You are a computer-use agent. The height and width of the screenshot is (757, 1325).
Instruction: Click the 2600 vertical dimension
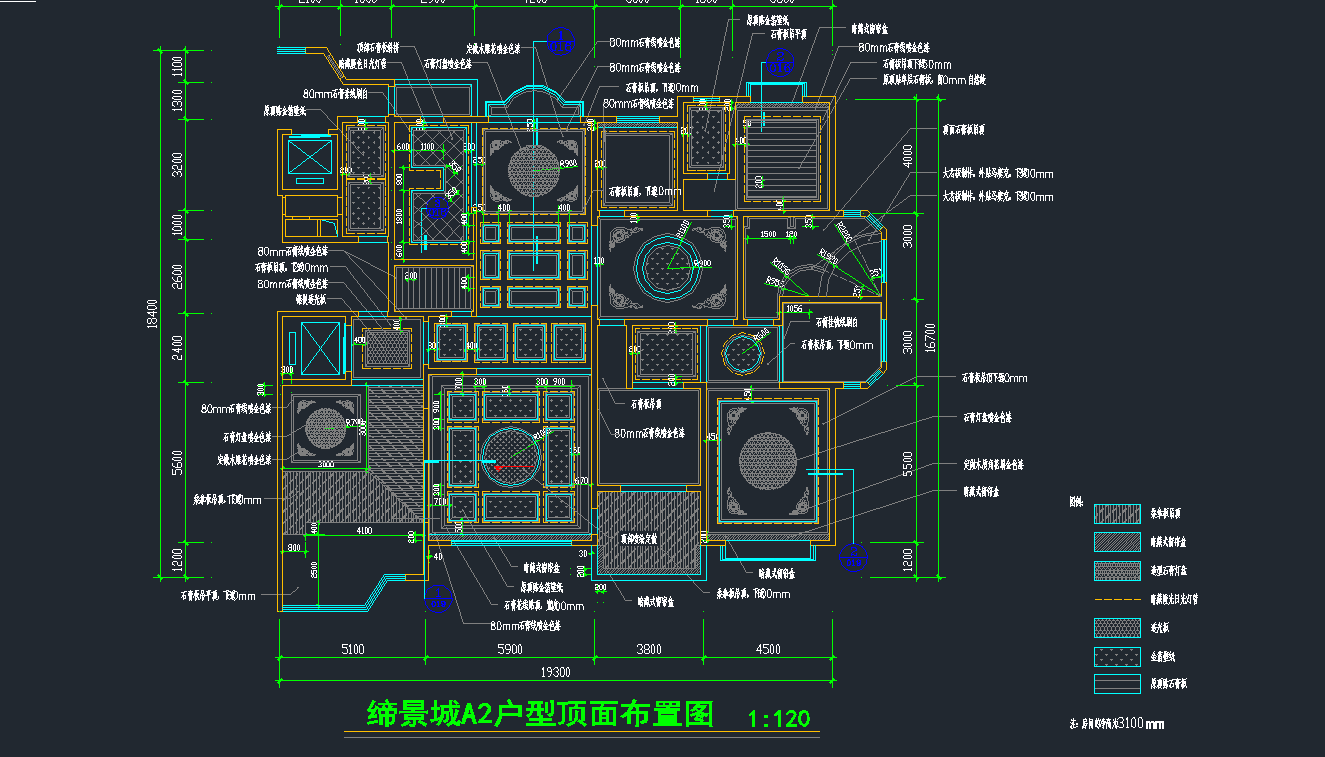(x=177, y=277)
